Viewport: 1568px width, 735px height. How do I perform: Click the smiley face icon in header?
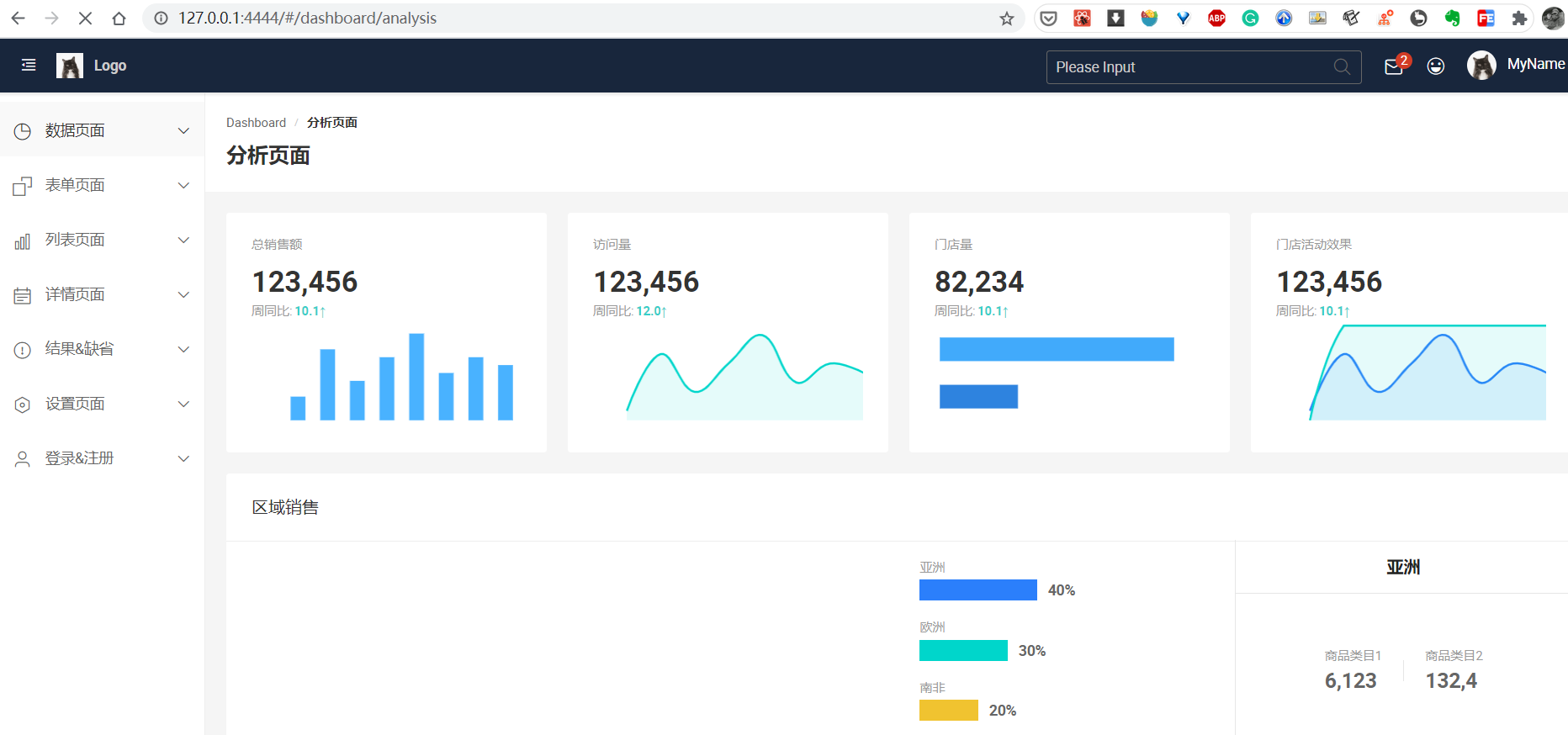(x=1436, y=66)
